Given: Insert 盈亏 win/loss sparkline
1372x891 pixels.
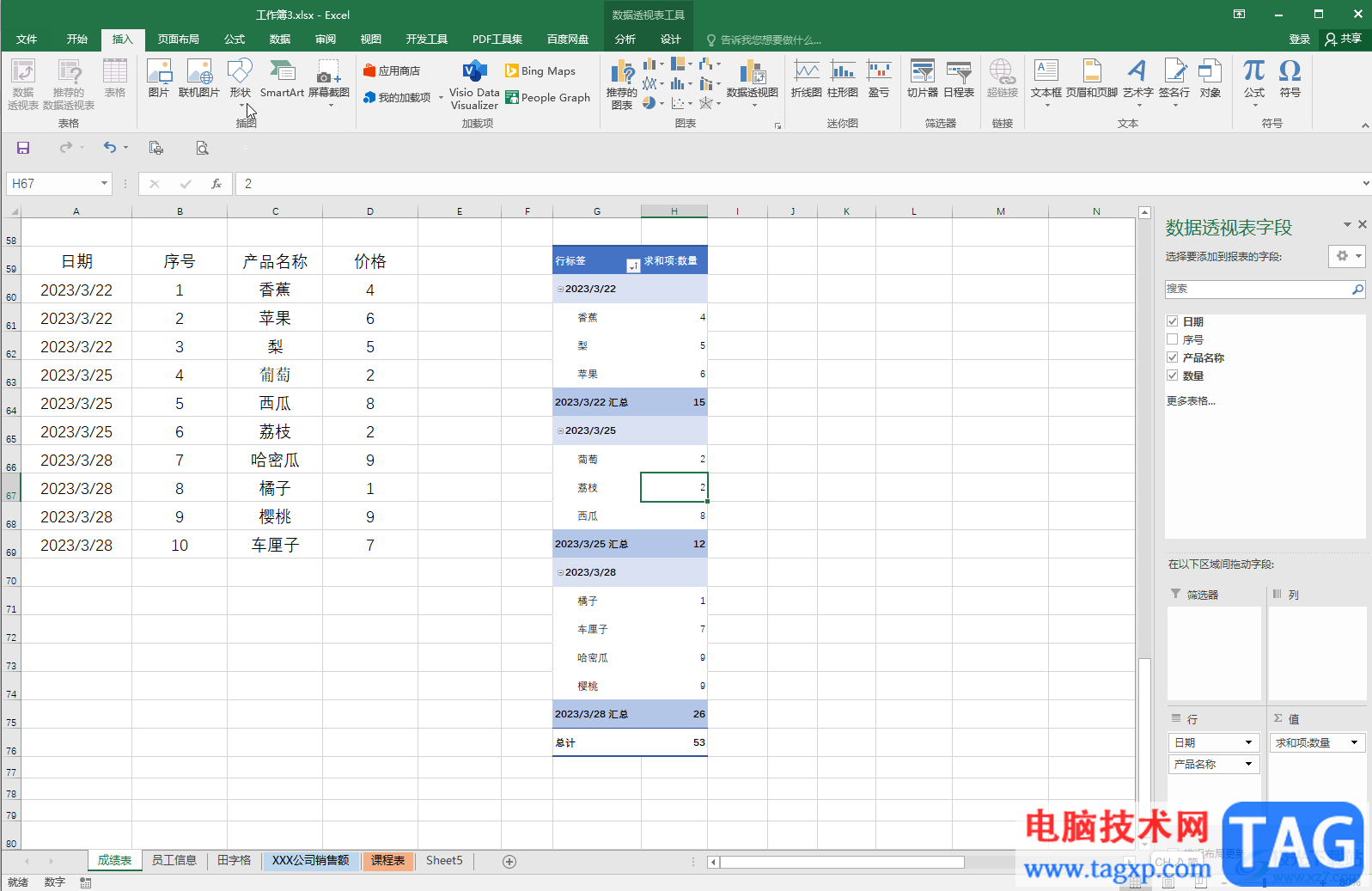Looking at the screenshot, I should coord(879,78).
